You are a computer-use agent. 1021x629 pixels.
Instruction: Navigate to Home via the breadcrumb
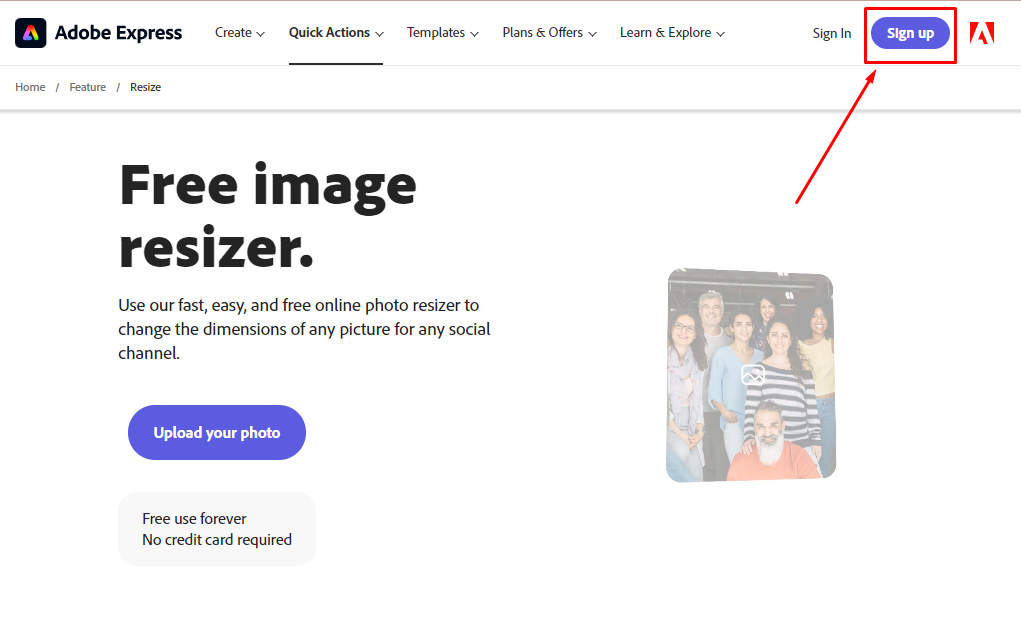click(x=29, y=87)
